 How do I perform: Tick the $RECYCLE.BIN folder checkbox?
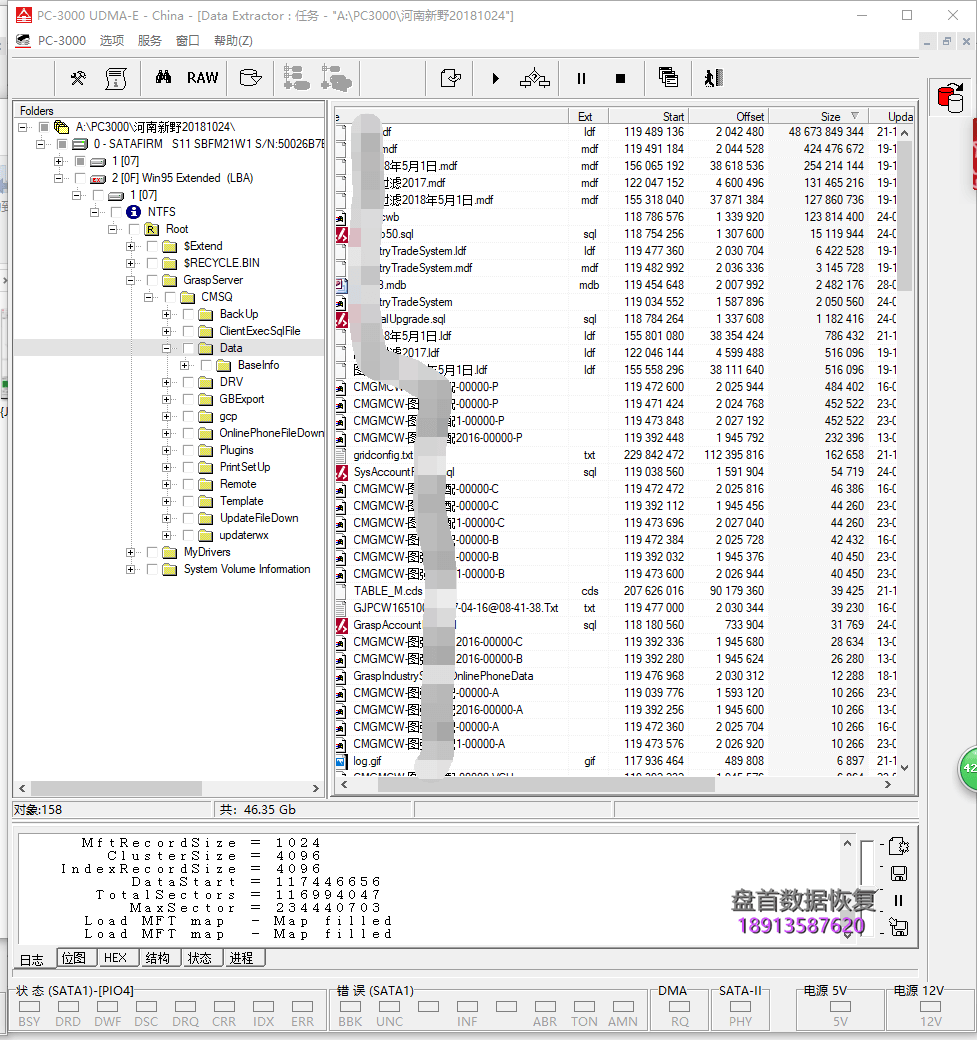152,263
